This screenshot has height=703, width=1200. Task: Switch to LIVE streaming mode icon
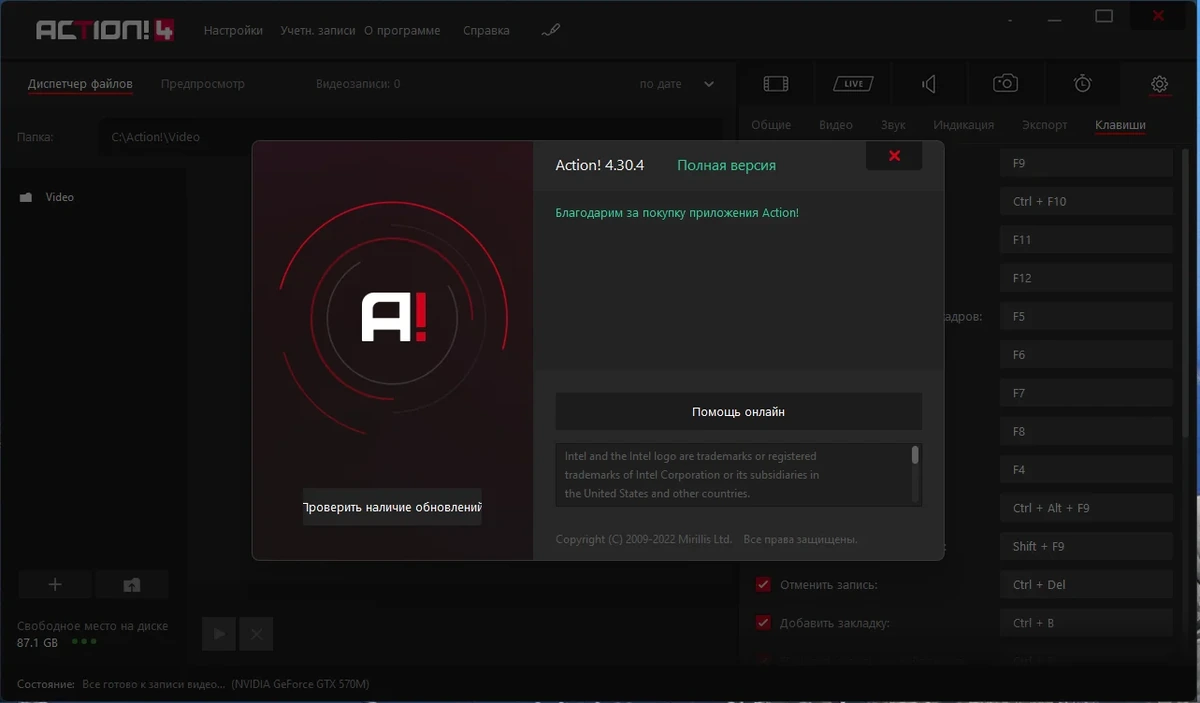click(x=853, y=84)
